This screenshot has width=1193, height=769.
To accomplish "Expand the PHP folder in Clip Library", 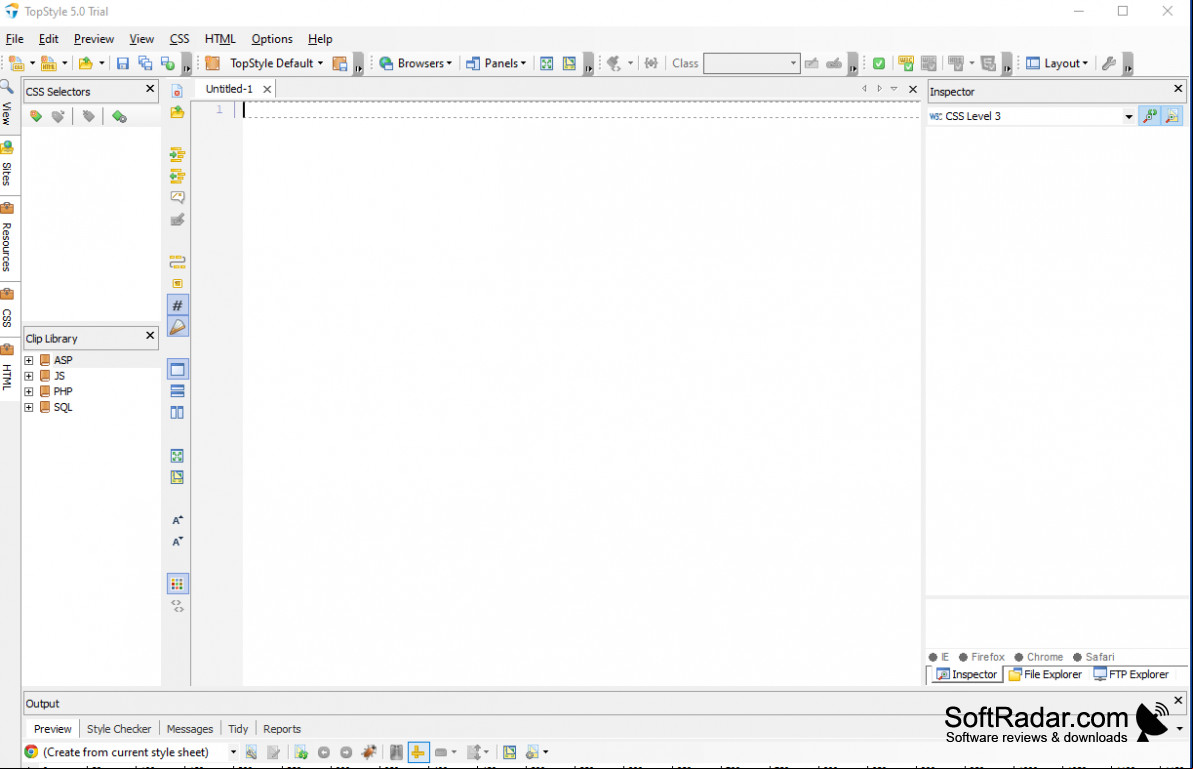I will click(x=29, y=392).
